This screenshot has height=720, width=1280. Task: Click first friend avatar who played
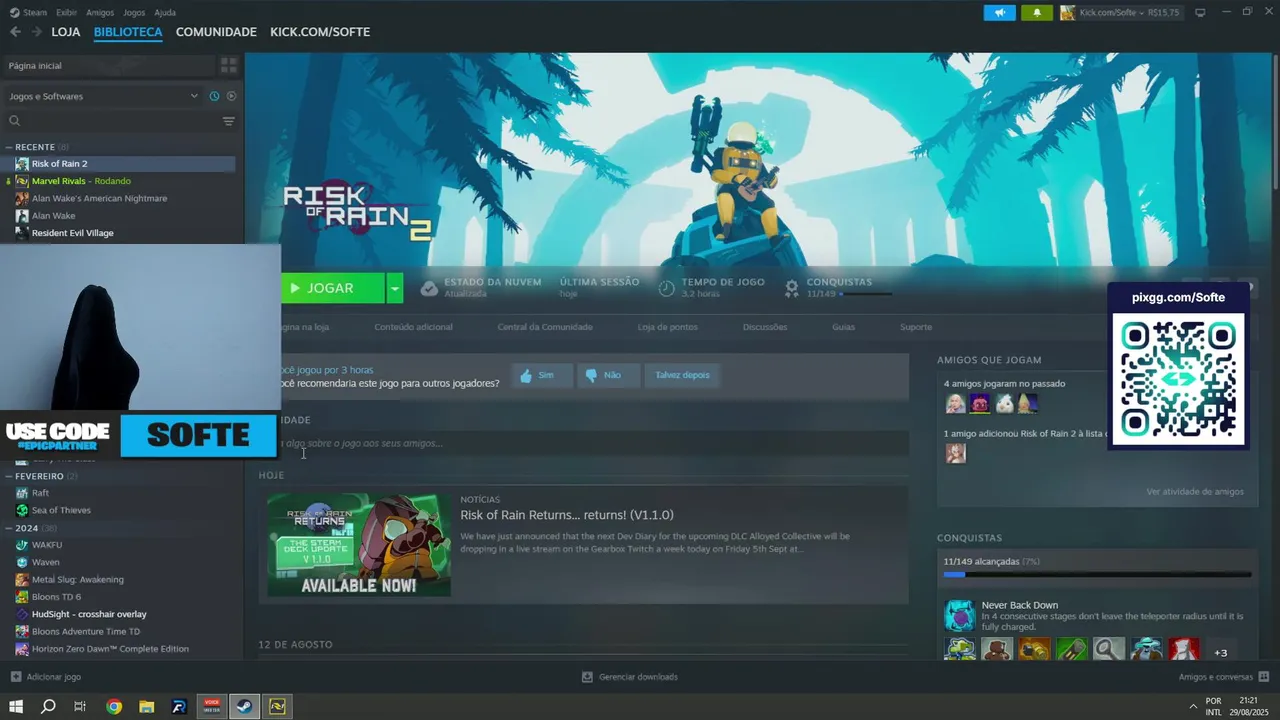pos(956,404)
